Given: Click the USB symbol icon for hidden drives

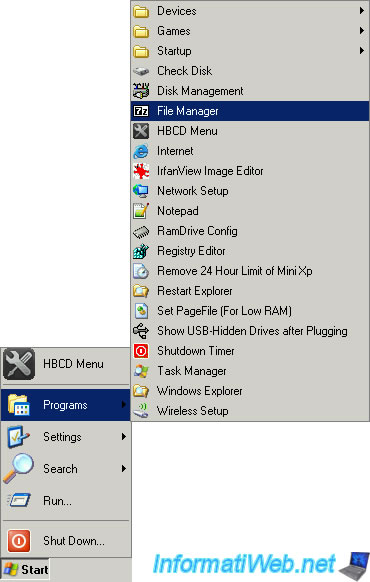Looking at the screenshot, I should coord(141,331).
